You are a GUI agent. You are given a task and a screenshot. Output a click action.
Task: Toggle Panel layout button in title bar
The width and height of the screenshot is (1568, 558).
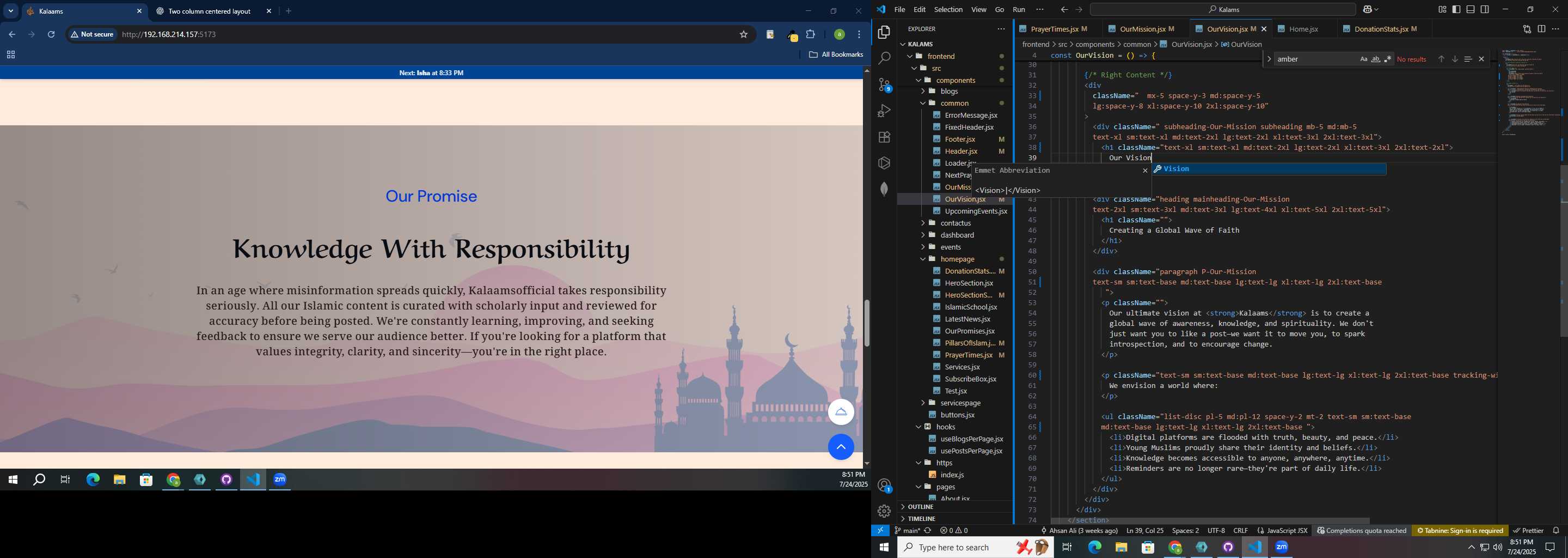(1470, 9)
